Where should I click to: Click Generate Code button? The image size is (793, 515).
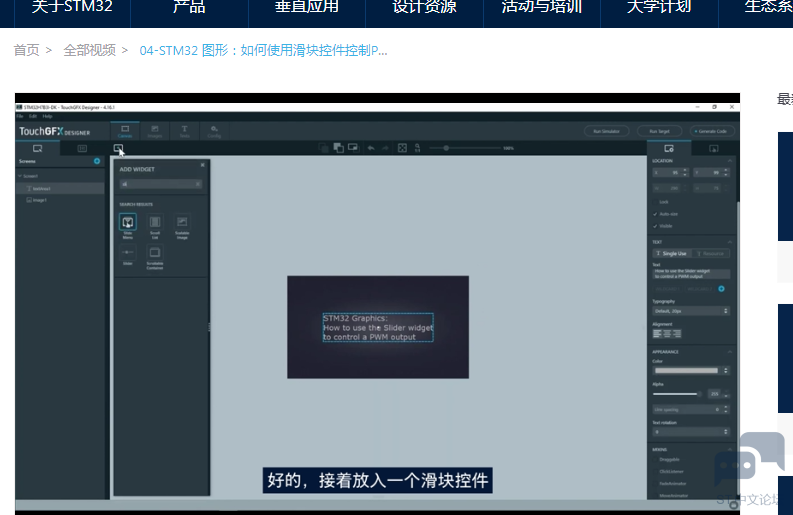coord(712,131)
